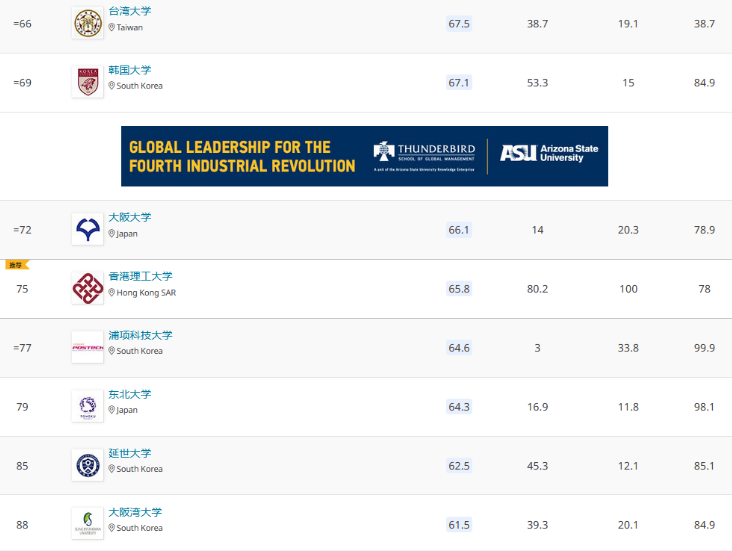
Task: Open the 东北大学 university link
Action: click(x=130, y=395)
